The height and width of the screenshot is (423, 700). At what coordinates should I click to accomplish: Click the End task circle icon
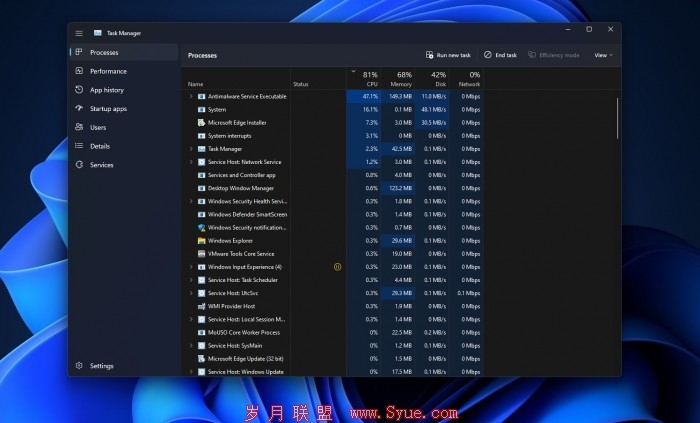click(x=488, y=55)
